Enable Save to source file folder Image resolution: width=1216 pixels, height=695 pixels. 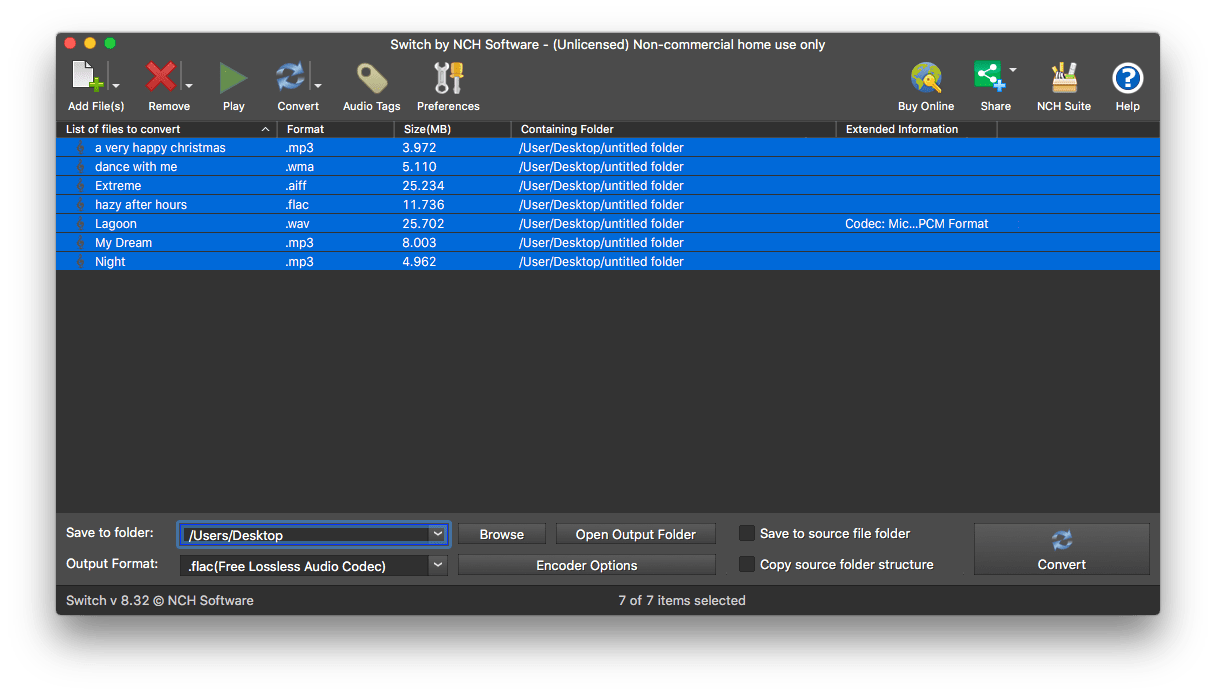point(746,533)
